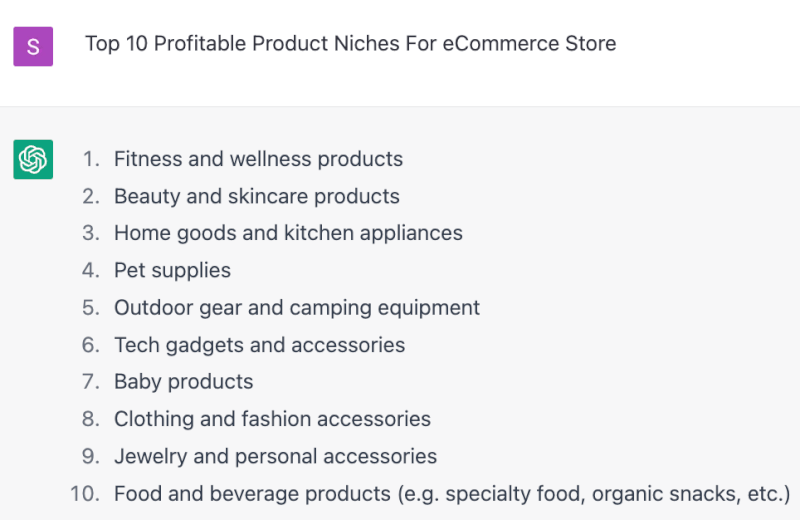Click Outdoor gear and camping equipment
The height and width of the screenshot is (520, 800).
click(x=297, y=308)
